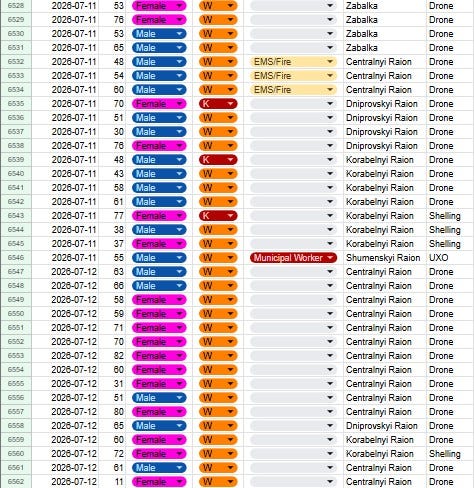474x488 pixels.
Task: Open the Female gender dropdown in row 6543
Action: [x=159, y=216]
